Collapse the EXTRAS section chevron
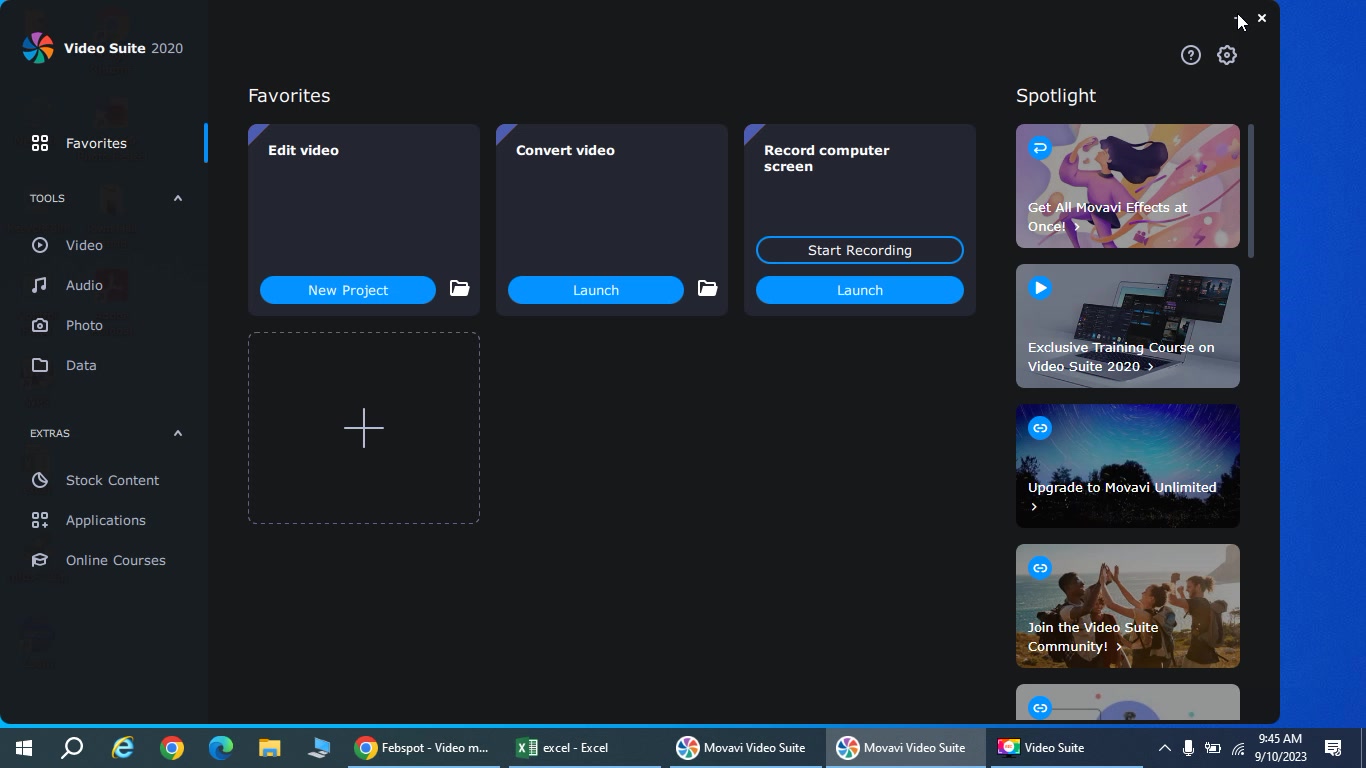Viewport: 1366px width, 768px height. click(178, 433)
